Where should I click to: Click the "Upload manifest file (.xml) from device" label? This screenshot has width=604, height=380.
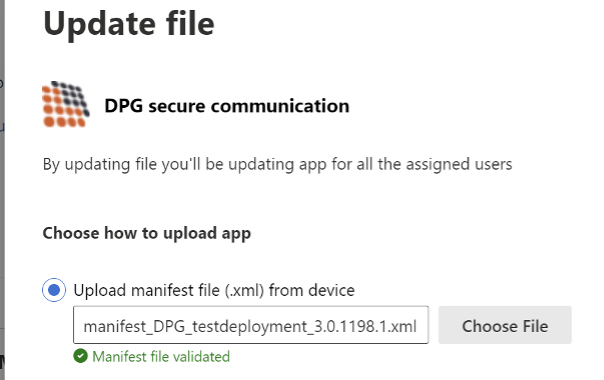coord(214,290)
